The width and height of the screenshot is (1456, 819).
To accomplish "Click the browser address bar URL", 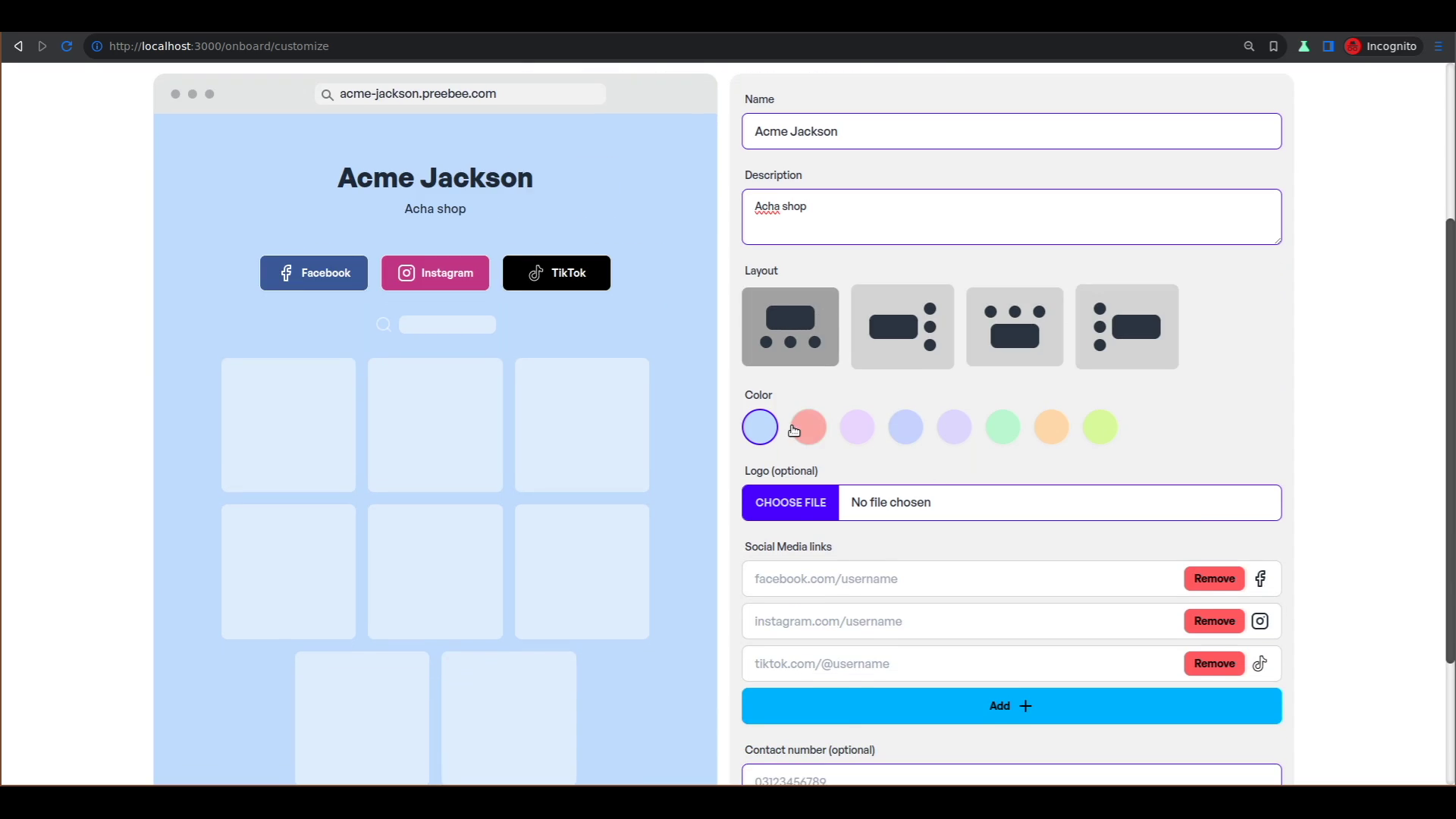I will [219, 46].
